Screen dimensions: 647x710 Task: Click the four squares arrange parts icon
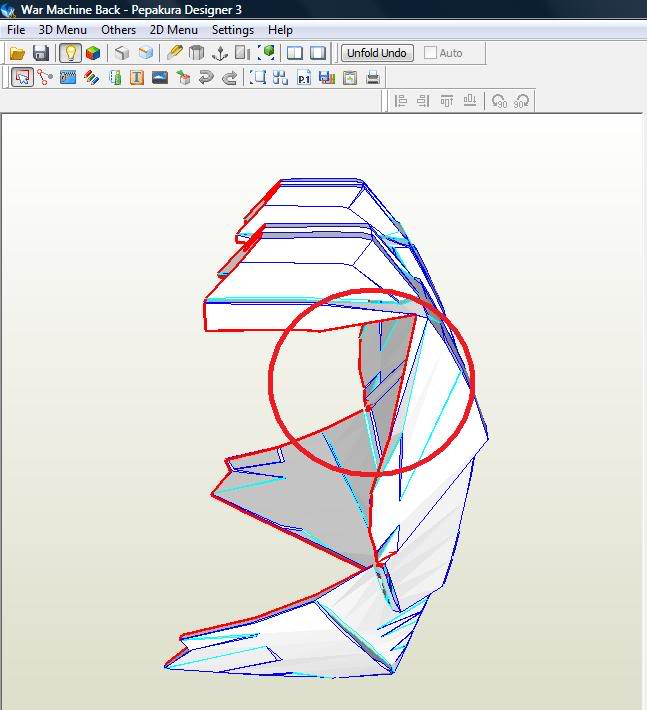tap(281, 77)
